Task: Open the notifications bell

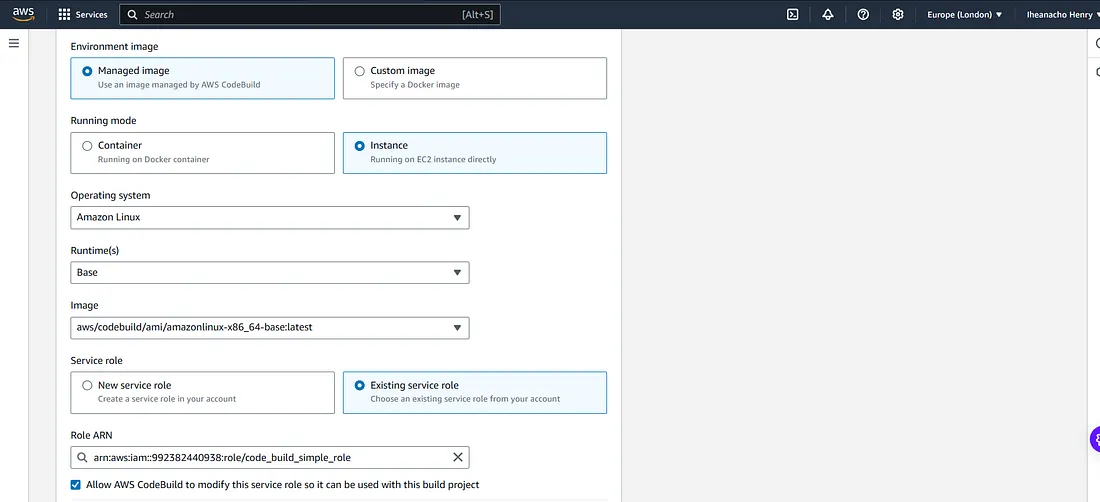Action: pos(828,14)
